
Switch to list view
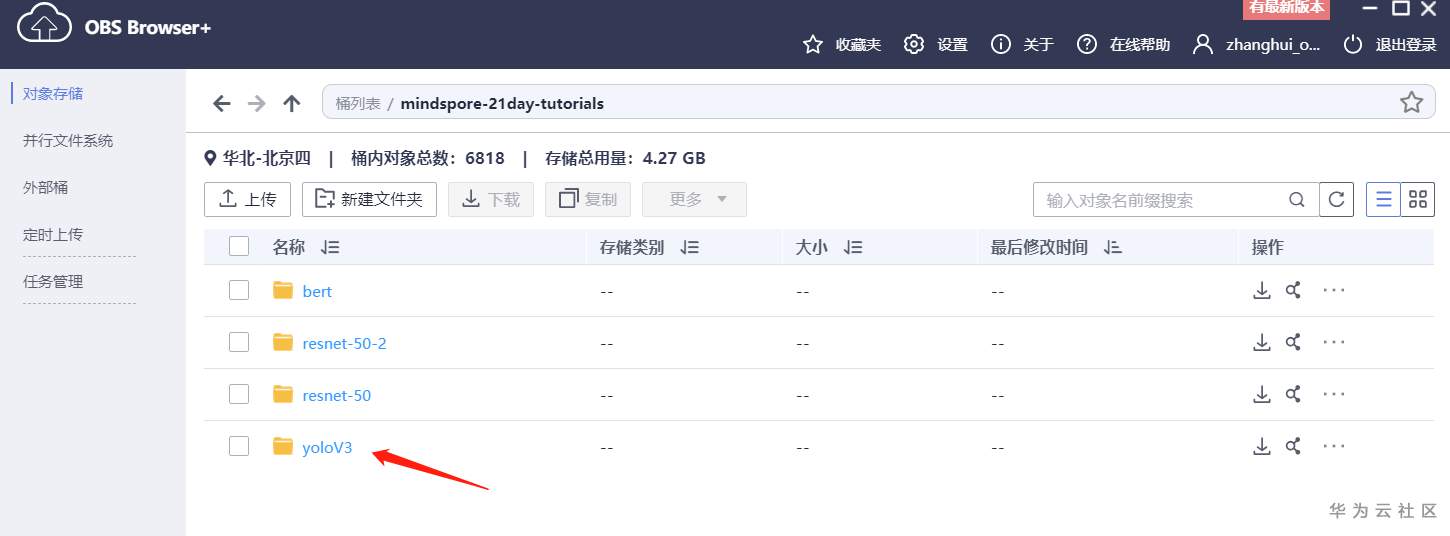pyautogui.click(x=1384, y=200)
